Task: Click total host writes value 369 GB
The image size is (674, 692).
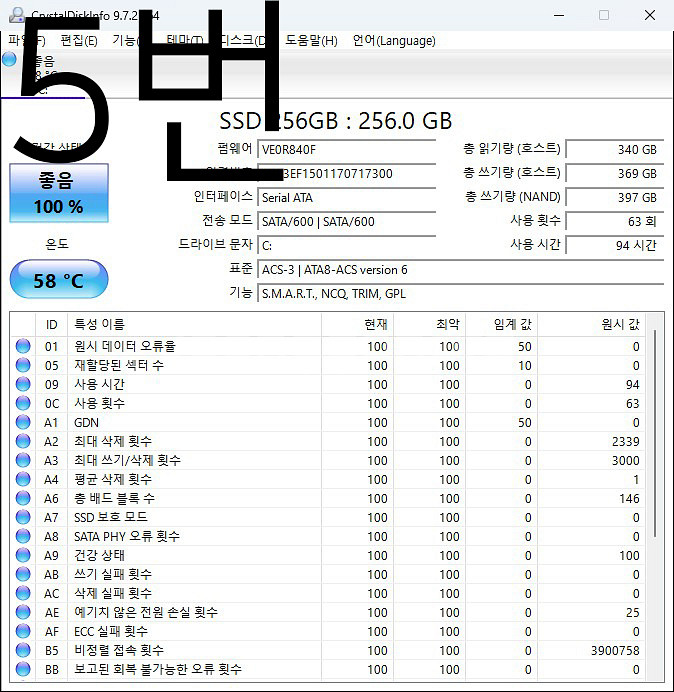Action: point(615,173)
